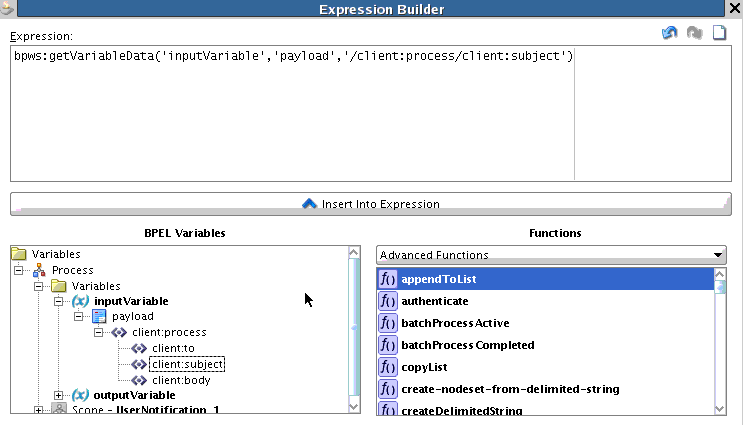Image resolution: width=743 pixels, height=425 pixels.
Task: Collapse the client:process element node
Action: (98, 333)
